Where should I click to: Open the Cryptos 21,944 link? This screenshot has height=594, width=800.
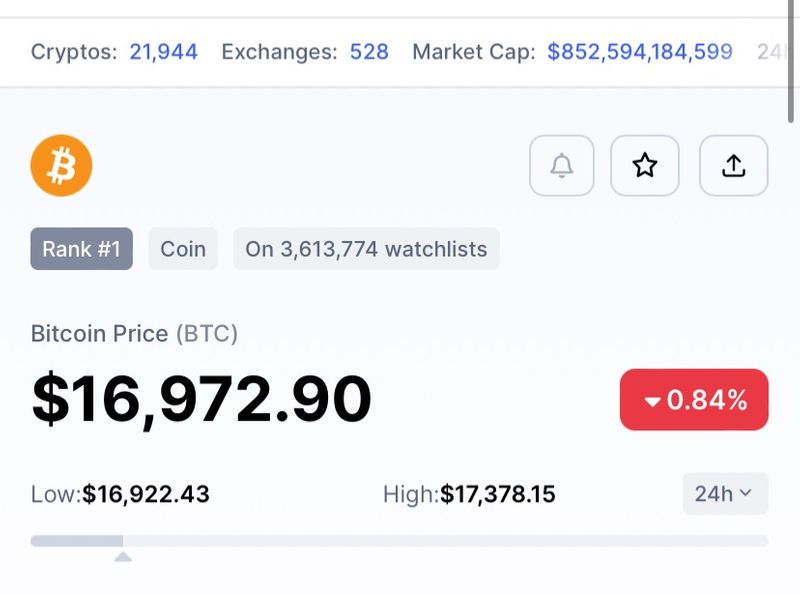[163, 52]
